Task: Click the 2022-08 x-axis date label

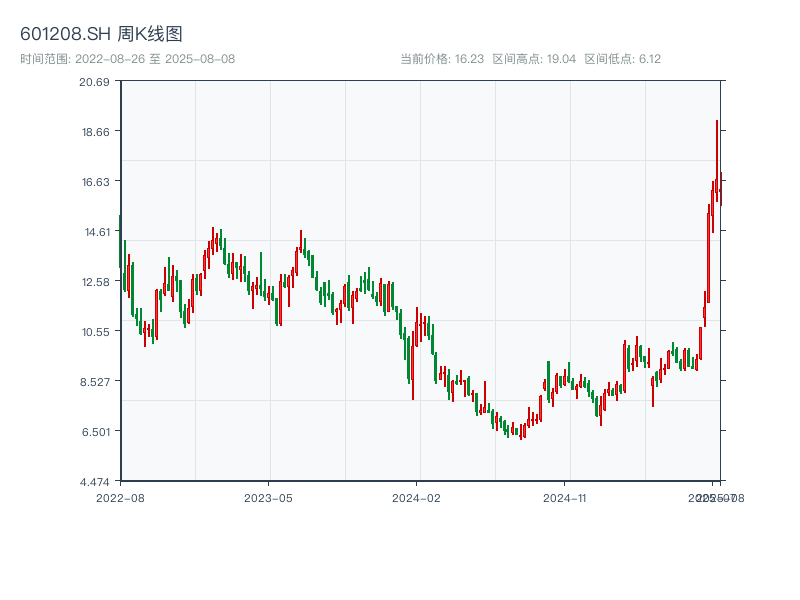Action: click(x=120, y=497)
